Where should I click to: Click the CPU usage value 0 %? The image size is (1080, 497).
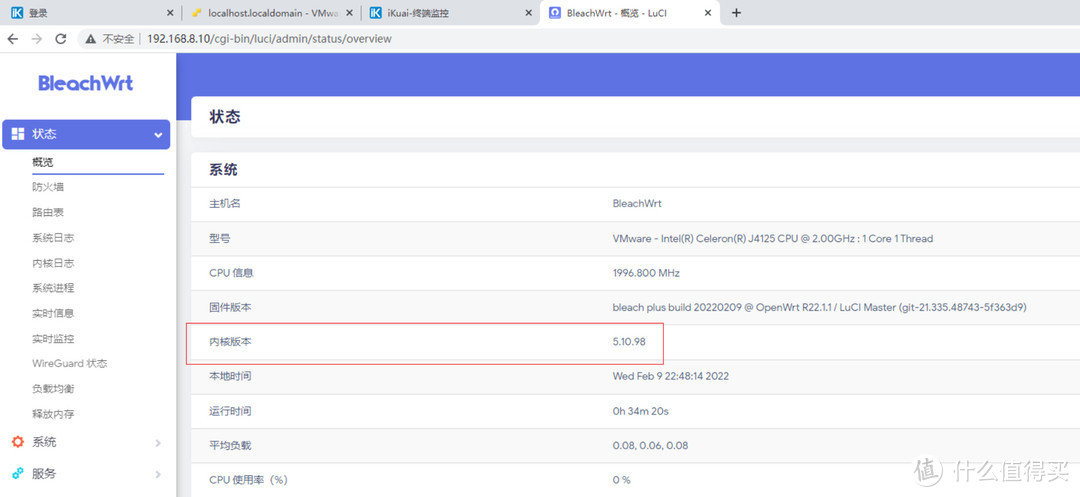tap(621, 480)
